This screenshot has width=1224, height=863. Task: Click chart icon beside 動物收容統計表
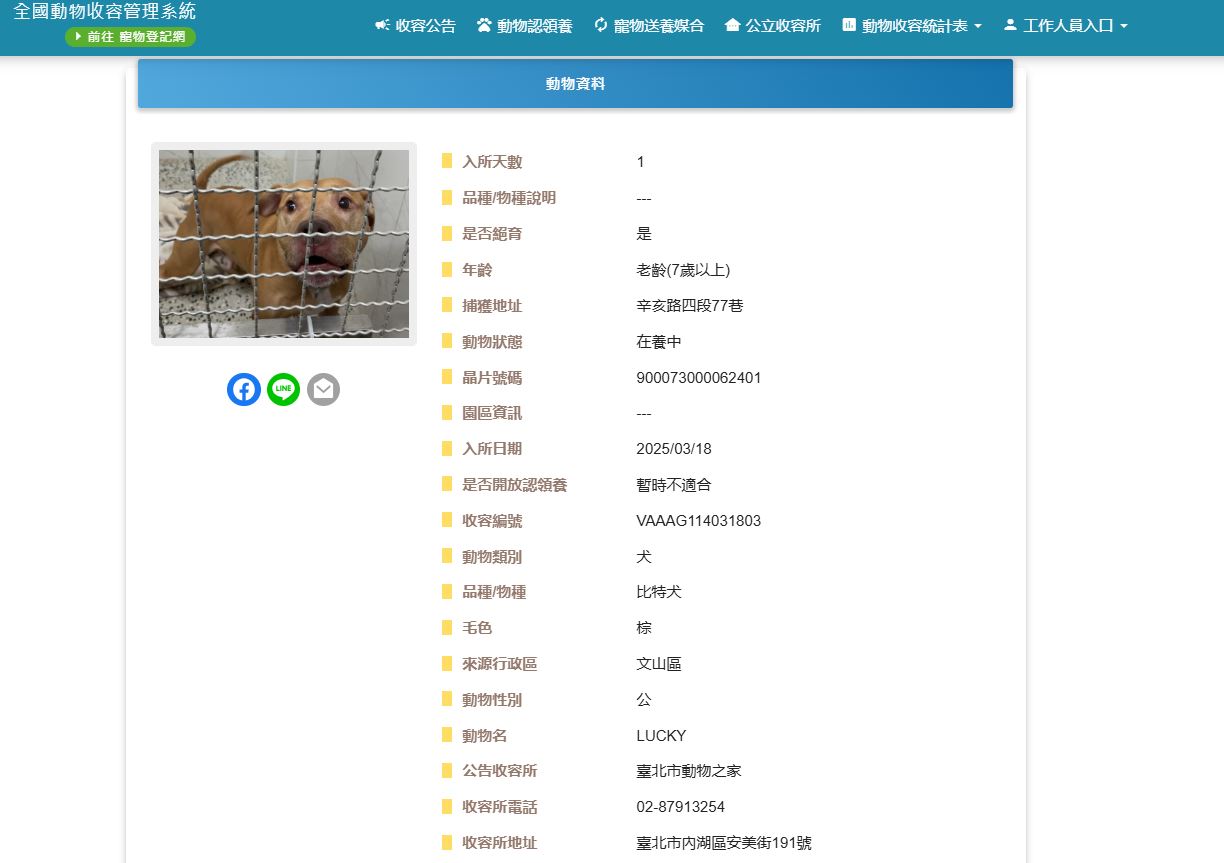tap(849, 25)
